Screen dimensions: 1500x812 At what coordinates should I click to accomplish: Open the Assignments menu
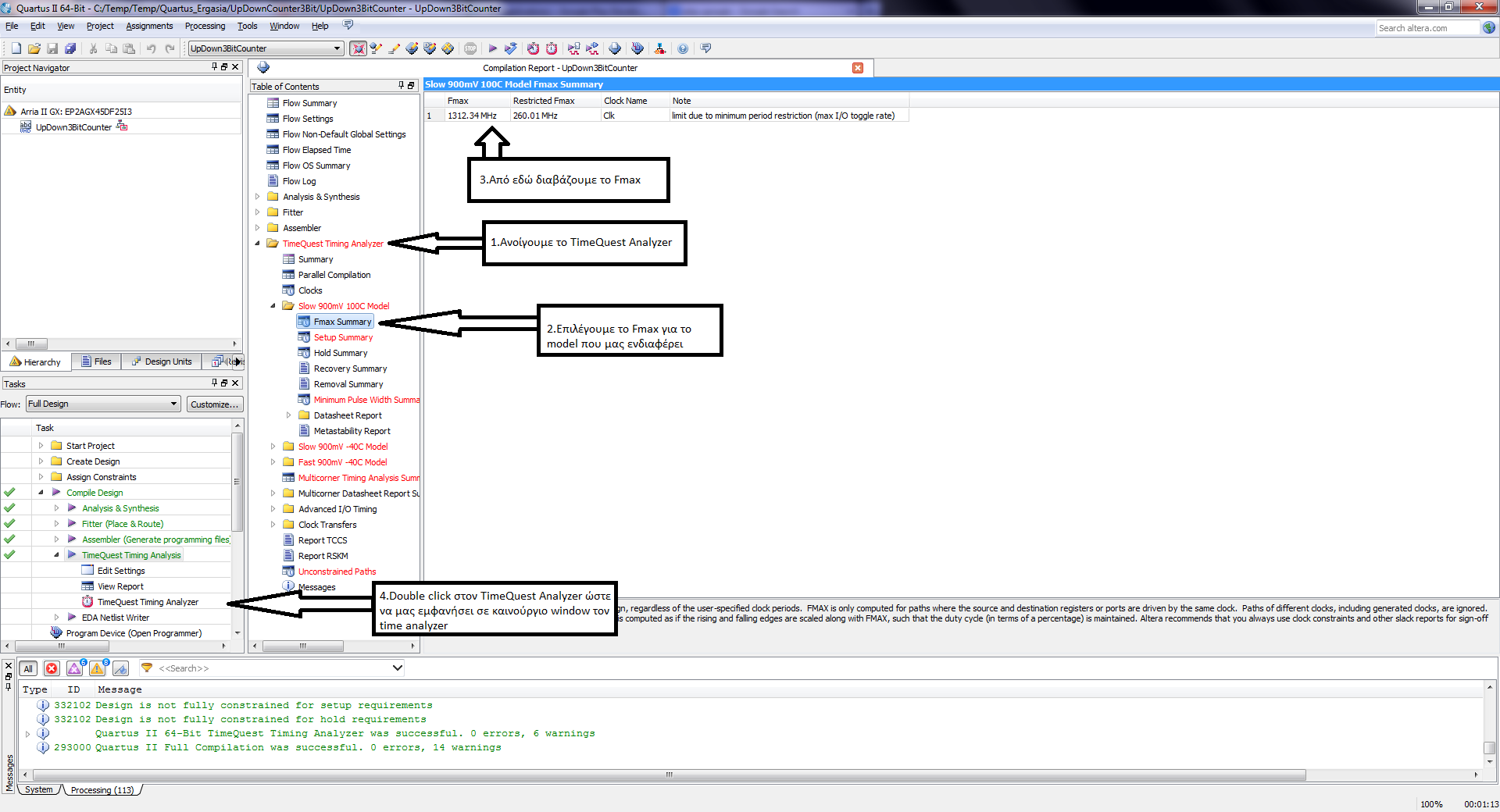(x=149, y=26)
